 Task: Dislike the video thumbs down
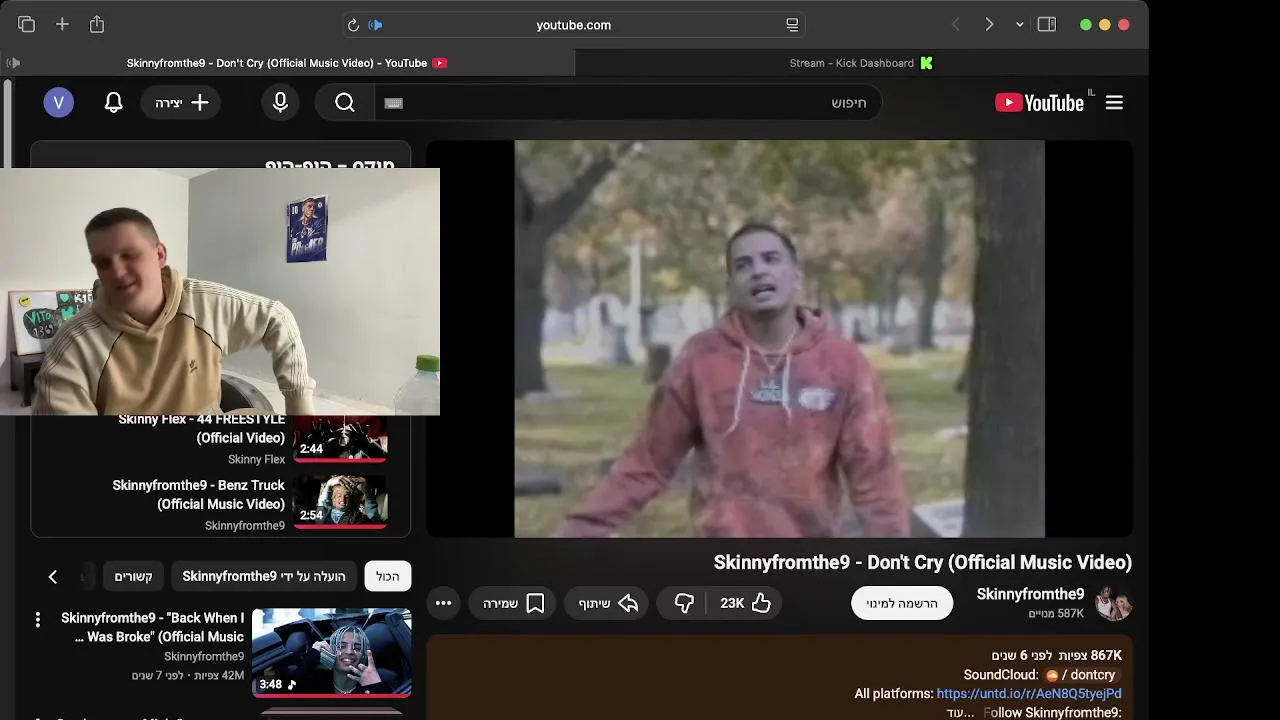coord(684,603)
